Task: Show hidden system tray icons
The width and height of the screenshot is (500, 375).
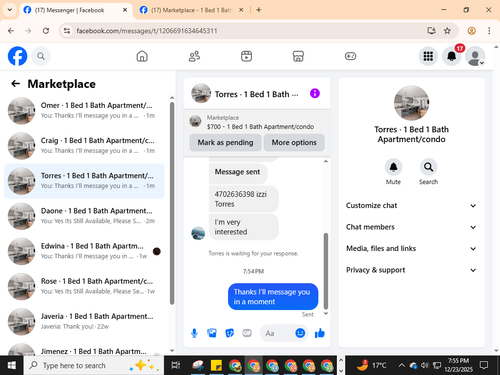Action: point(402,365)
